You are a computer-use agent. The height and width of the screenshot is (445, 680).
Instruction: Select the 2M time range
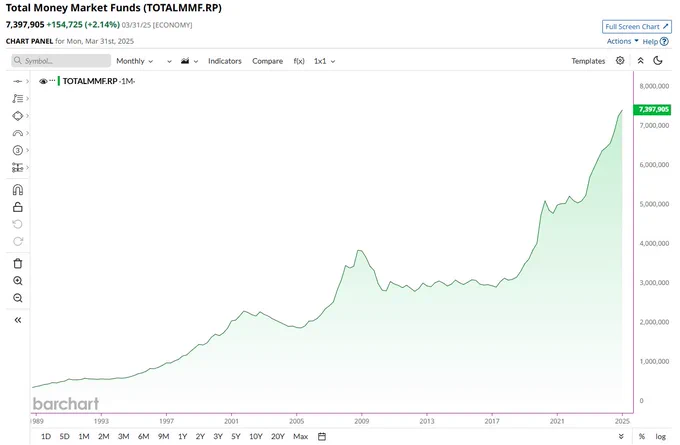coord(104,436)
